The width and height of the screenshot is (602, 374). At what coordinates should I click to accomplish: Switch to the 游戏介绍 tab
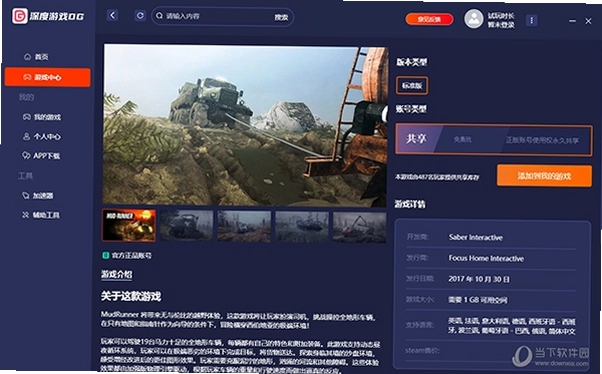[117, 274]
